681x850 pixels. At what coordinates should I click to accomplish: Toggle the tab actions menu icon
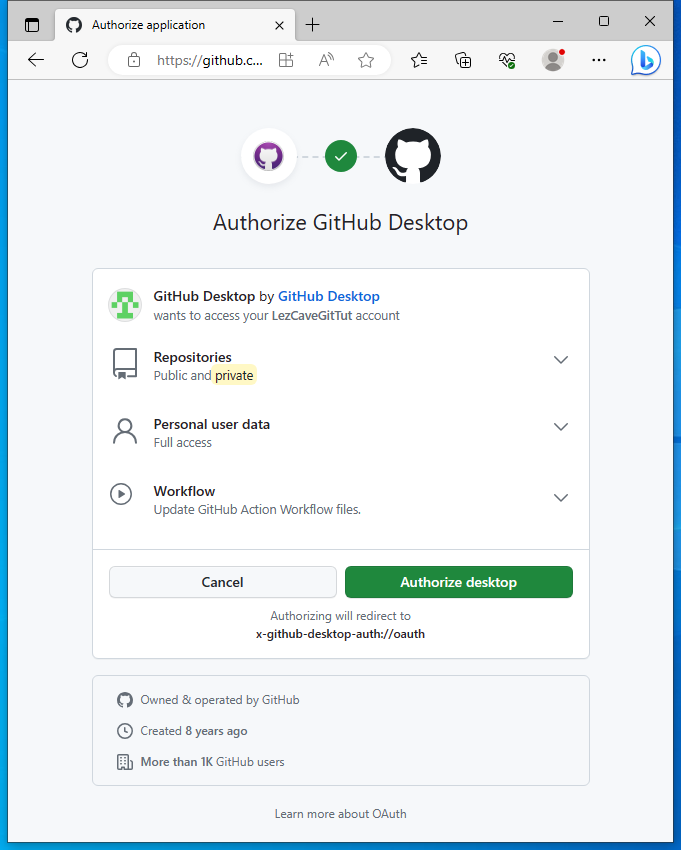point(32,25)
